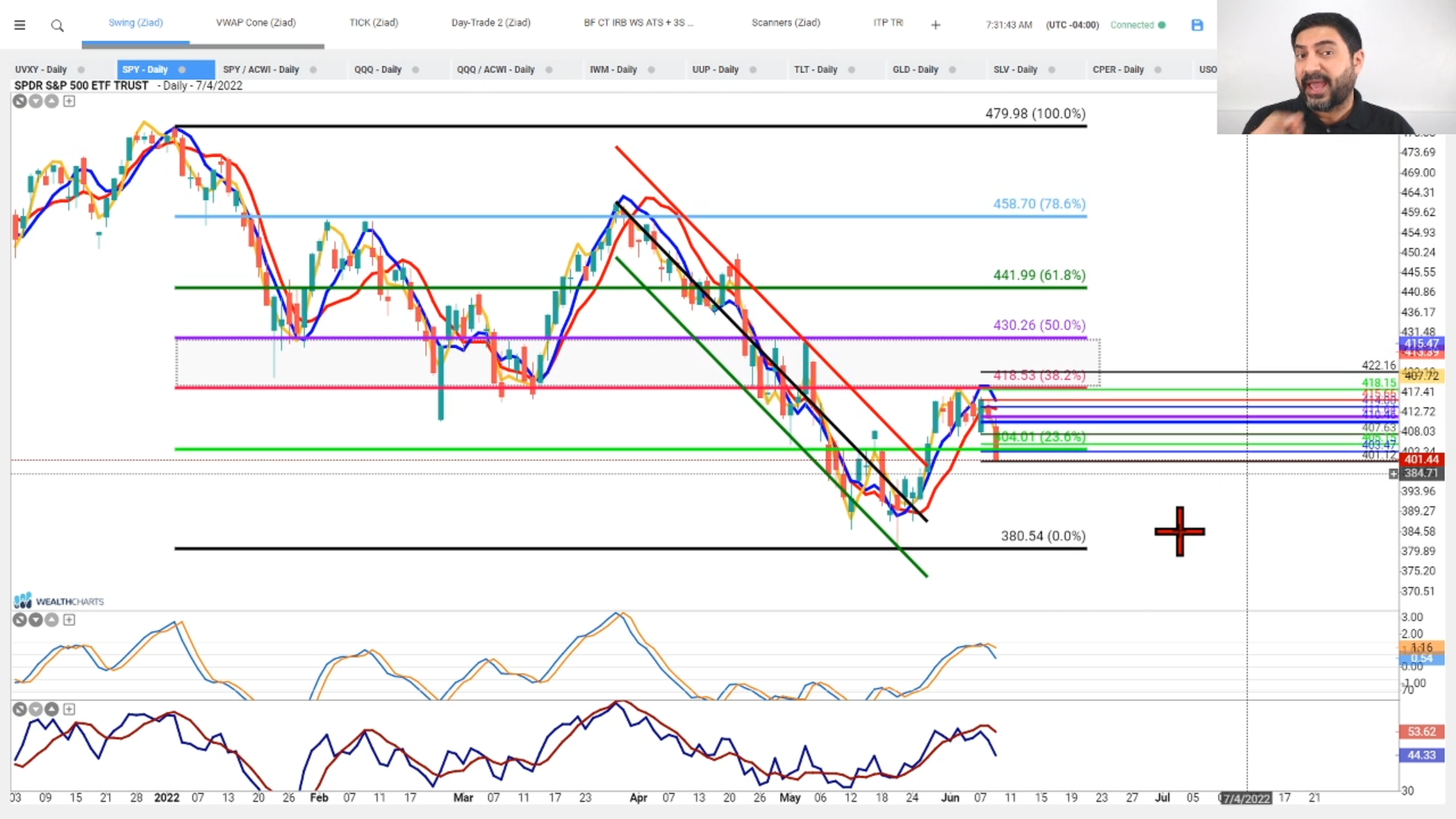Select the UVXY - Daily chart tab
This screenshot has height=819, width=1456.
(x=41, y=70)
